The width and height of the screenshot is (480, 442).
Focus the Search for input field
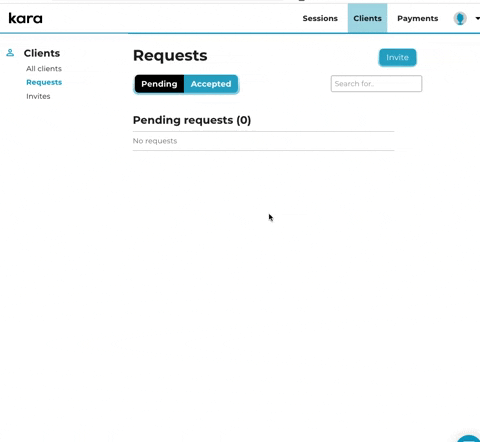click(x=376, y=84)
